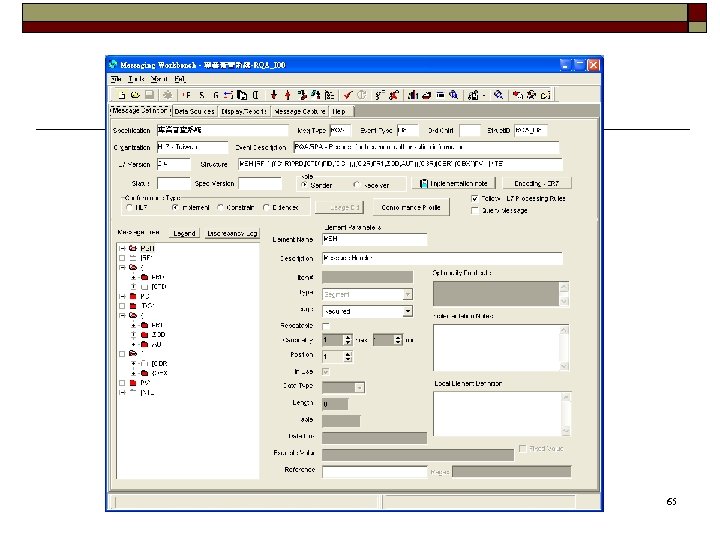Click the ZOD red folder icon
The image size is (720, 540).
(144, 334)
